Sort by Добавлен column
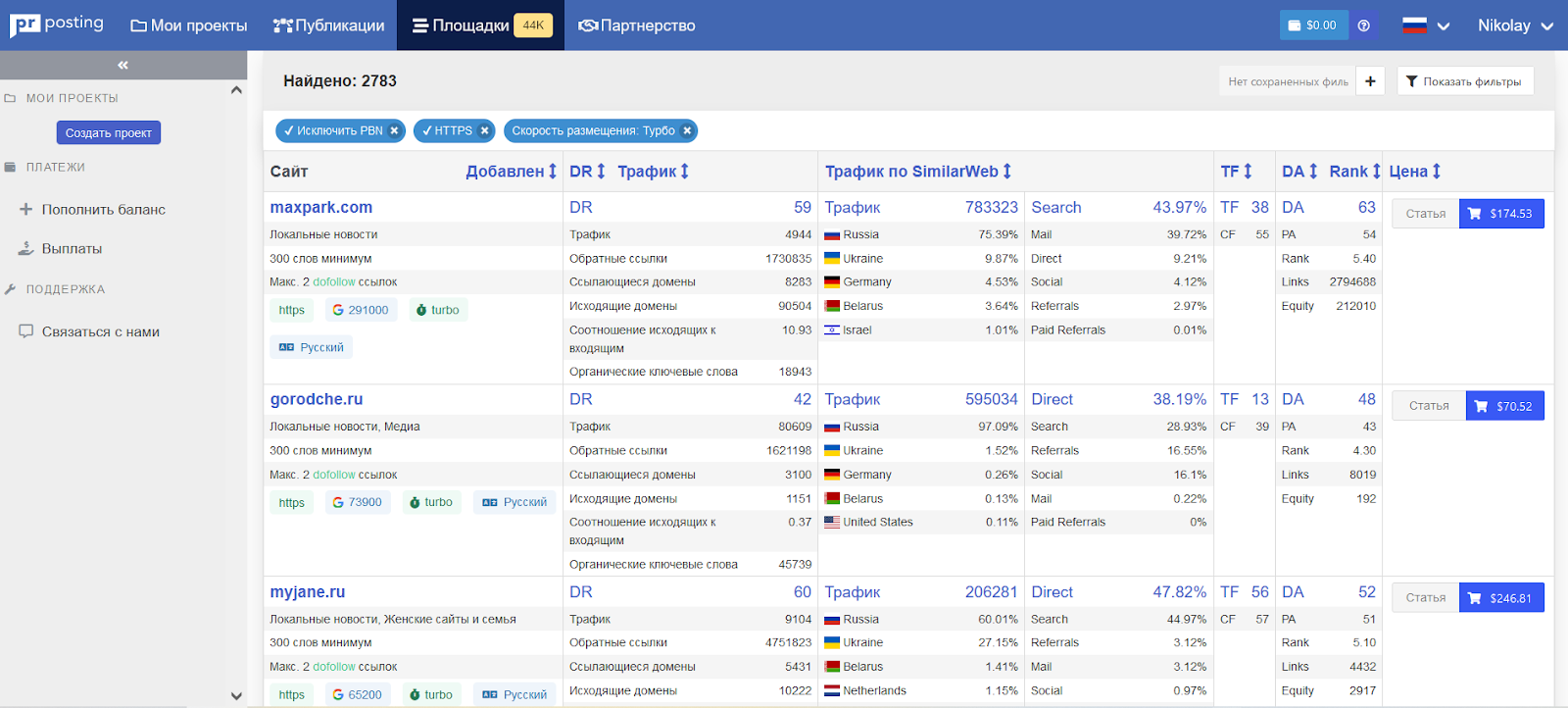This screenshot has height=708, width=1568. click(x=512, y=172)
